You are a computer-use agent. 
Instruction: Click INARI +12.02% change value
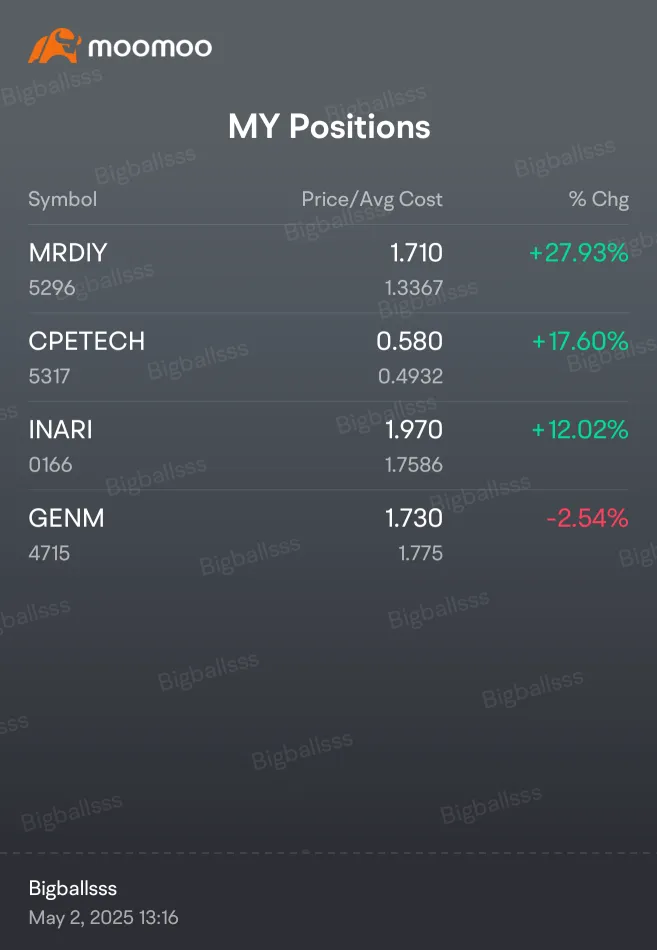580,430
